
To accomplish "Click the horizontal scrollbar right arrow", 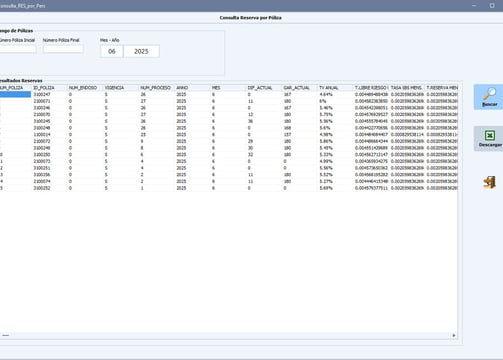I will tap(454, 335).
